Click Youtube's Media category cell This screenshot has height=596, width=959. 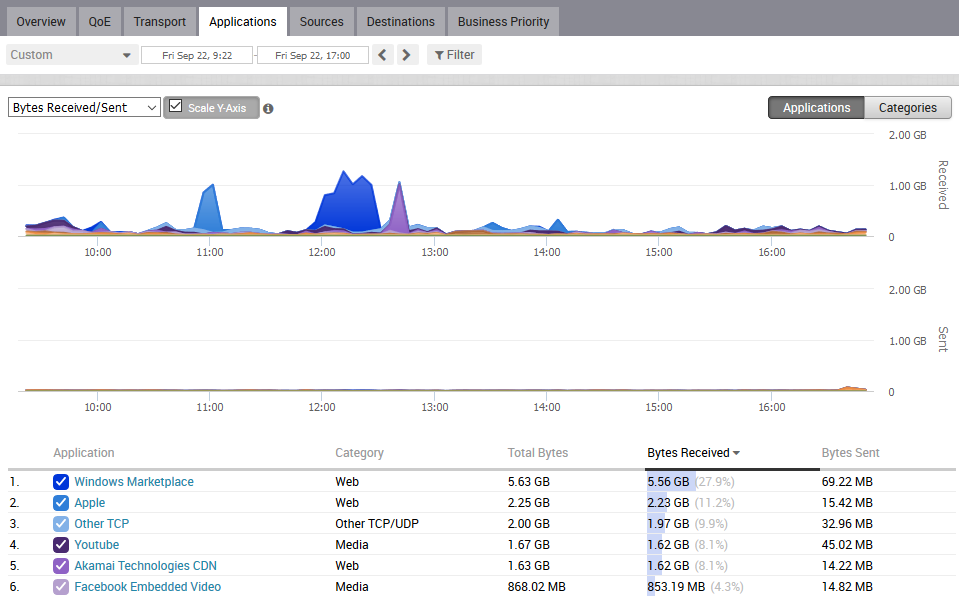click(x=352, y=545)
